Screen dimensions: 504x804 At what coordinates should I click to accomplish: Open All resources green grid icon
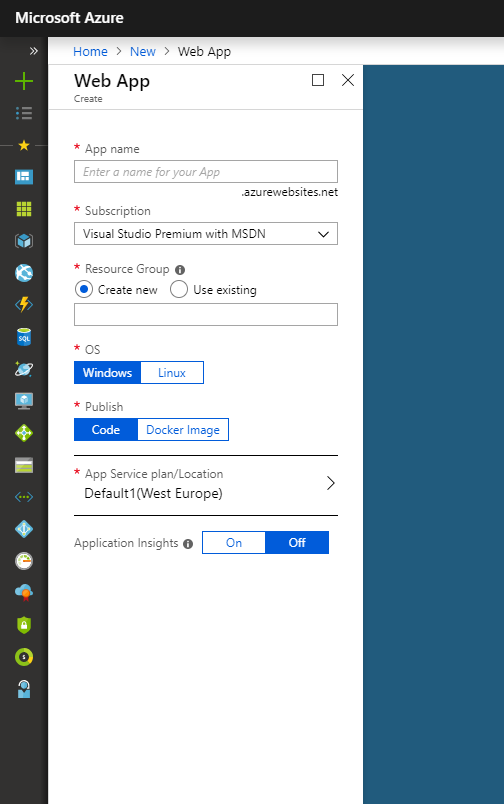(x=24, y=209)
